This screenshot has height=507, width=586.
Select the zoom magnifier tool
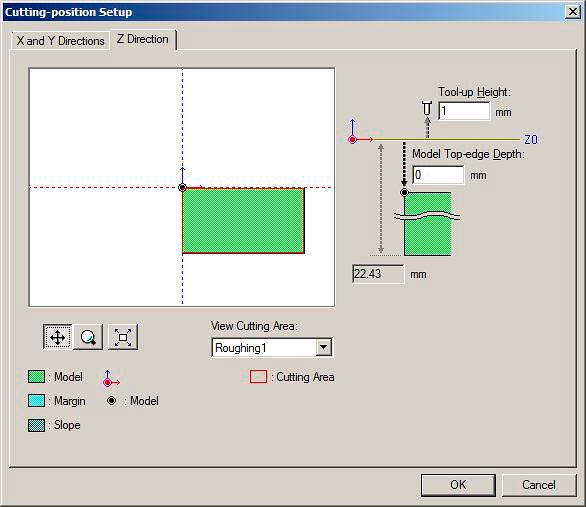click(88, 337)
